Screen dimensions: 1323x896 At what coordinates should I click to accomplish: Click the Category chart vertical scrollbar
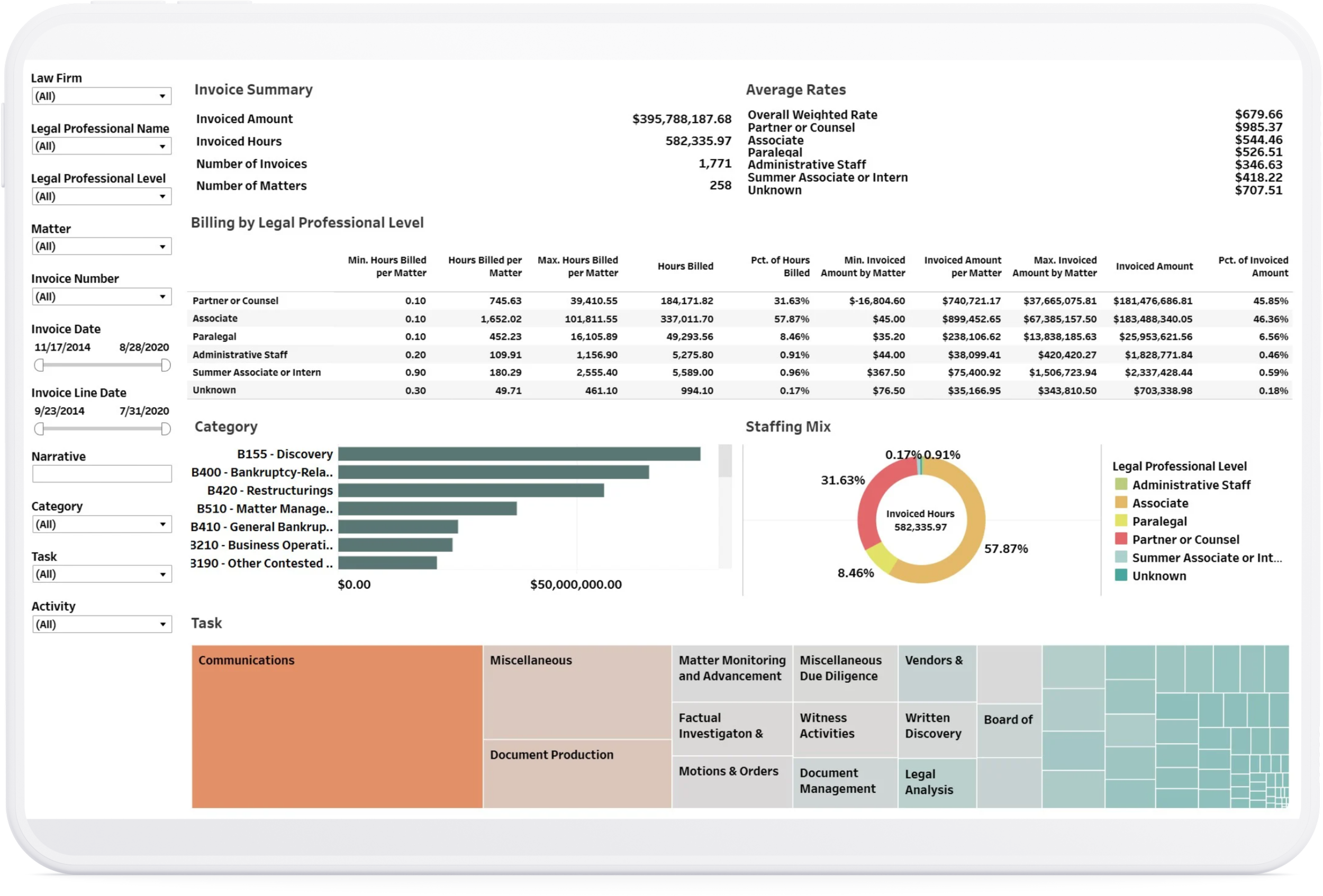[724, 462]
